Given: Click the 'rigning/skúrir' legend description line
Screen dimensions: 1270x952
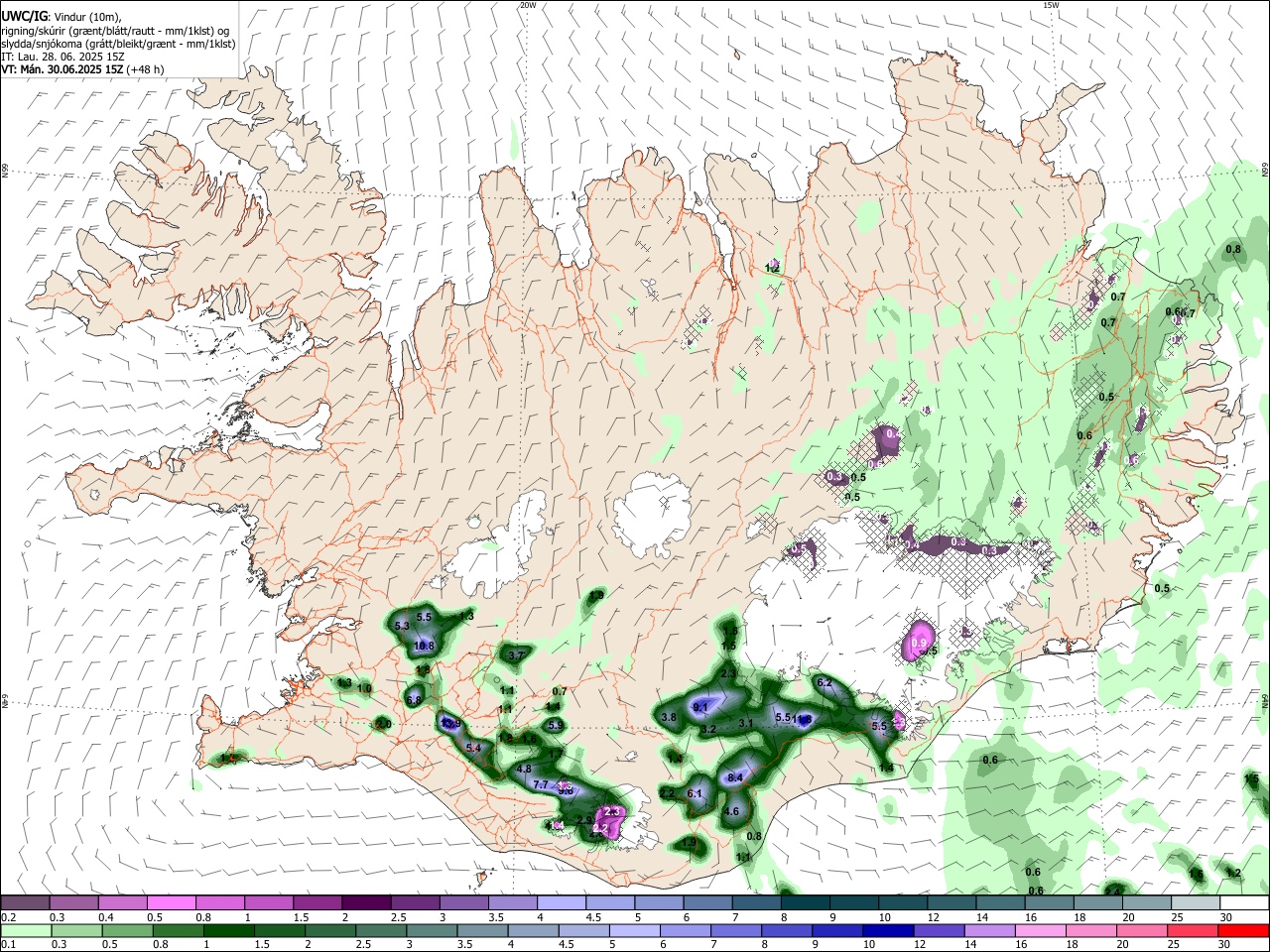Looking at the screenshot, I should 114,31.
